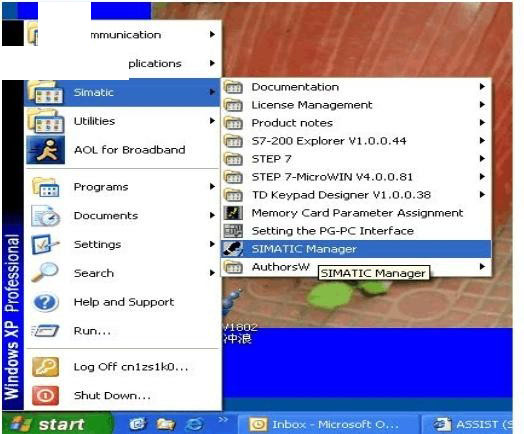Image resolution: width=524 pixels, height=434 pixels.
Task: Click the S7-200 Explorer folder icon
Action: click(233, 141)
